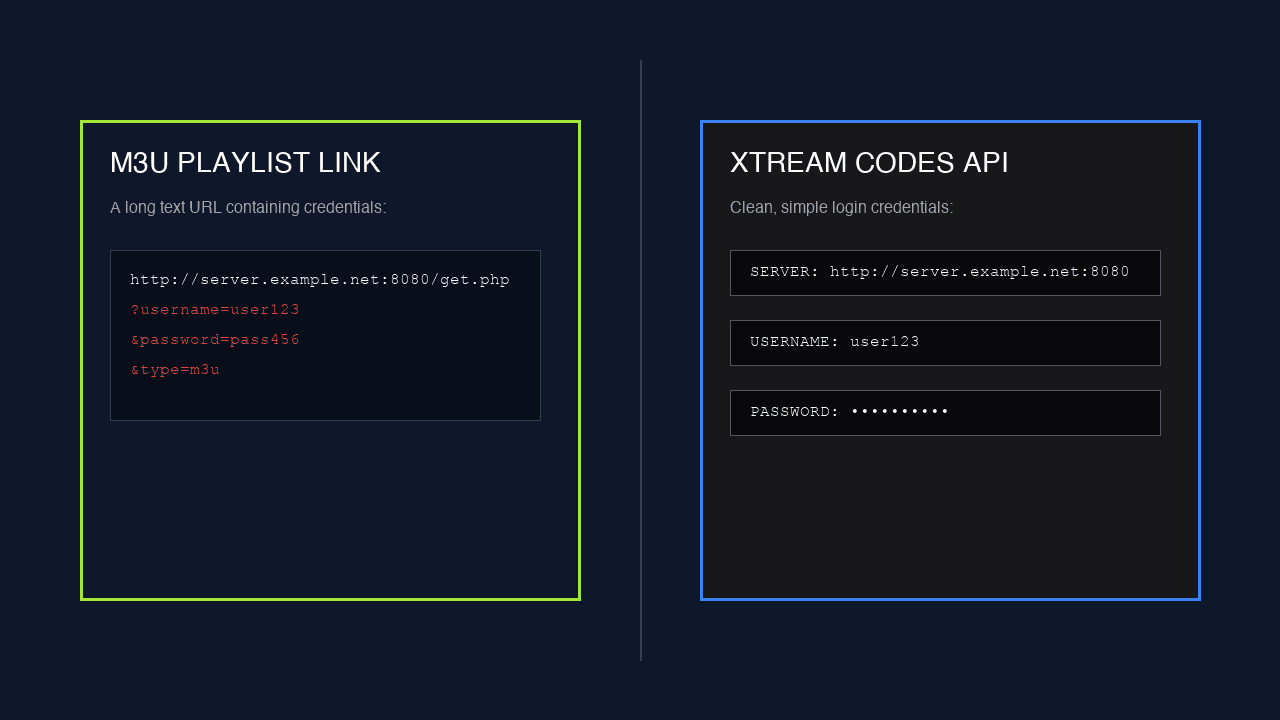Screen dimensions: 1280x720
Task: Click the http://server.example.net:8080/get.php line
Action: 320,280
